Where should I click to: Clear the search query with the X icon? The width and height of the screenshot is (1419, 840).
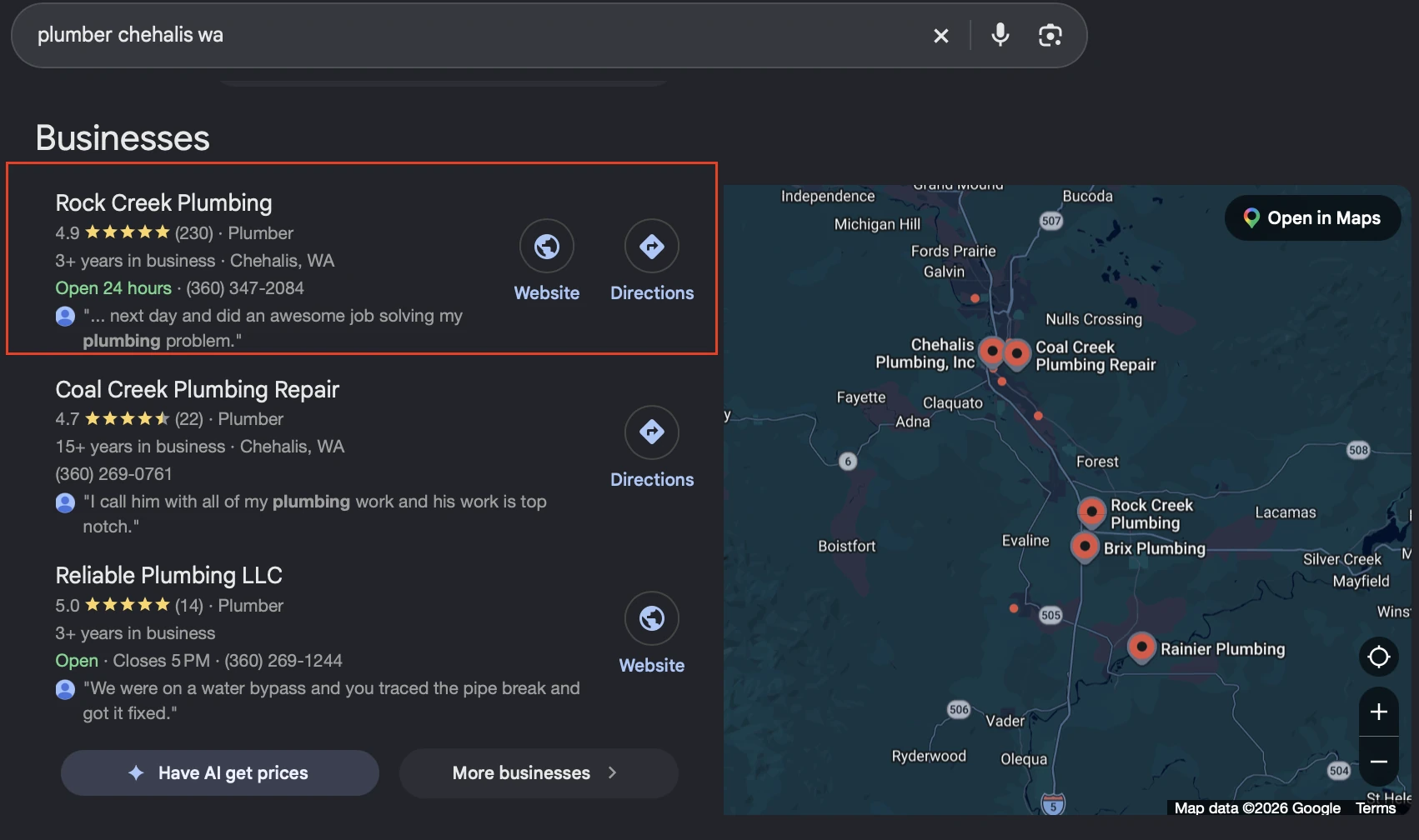pos(940,36)
